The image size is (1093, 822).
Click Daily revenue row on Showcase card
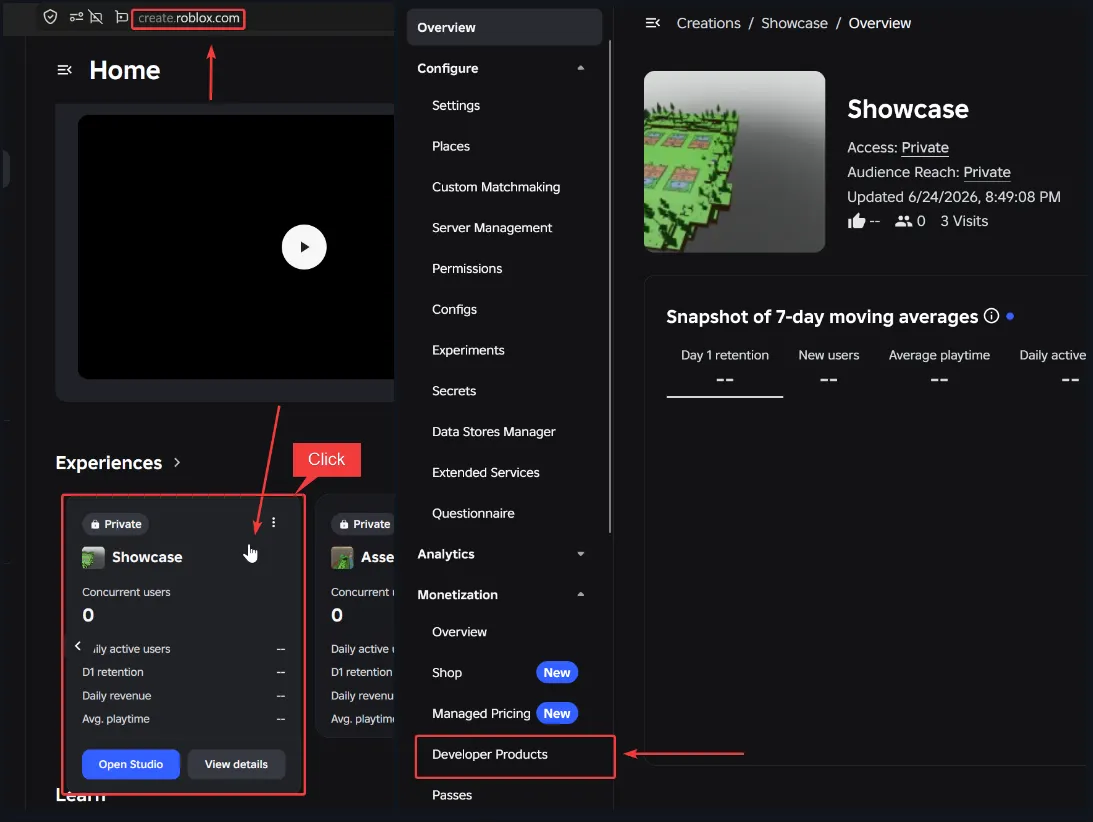pos(183,696)
